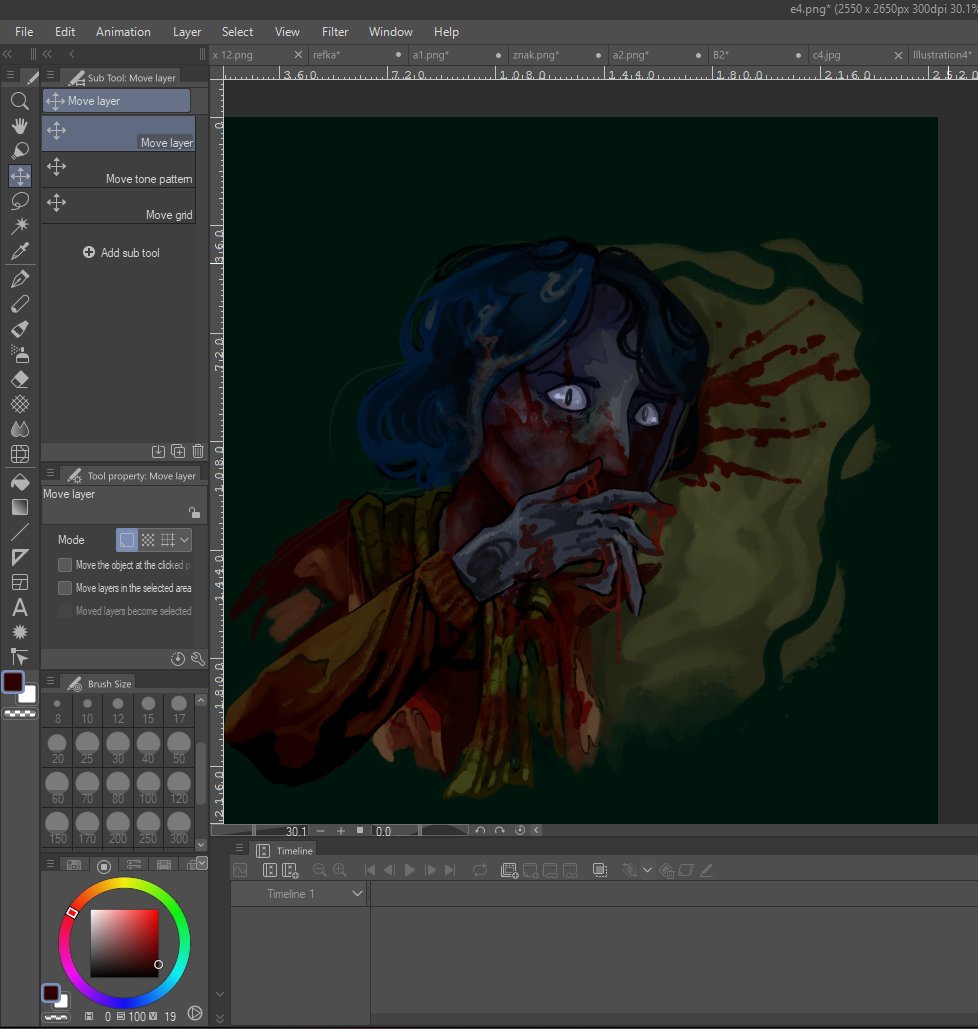Click the duplicate sub tool icon

click(x=178, y=451)
